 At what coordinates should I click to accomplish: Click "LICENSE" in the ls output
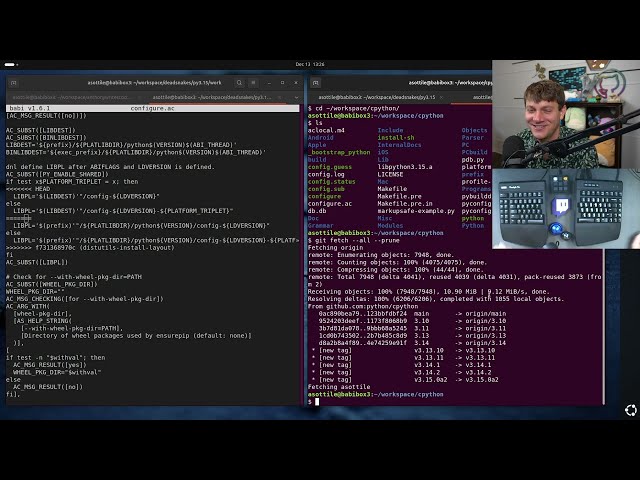click(390, 174)
